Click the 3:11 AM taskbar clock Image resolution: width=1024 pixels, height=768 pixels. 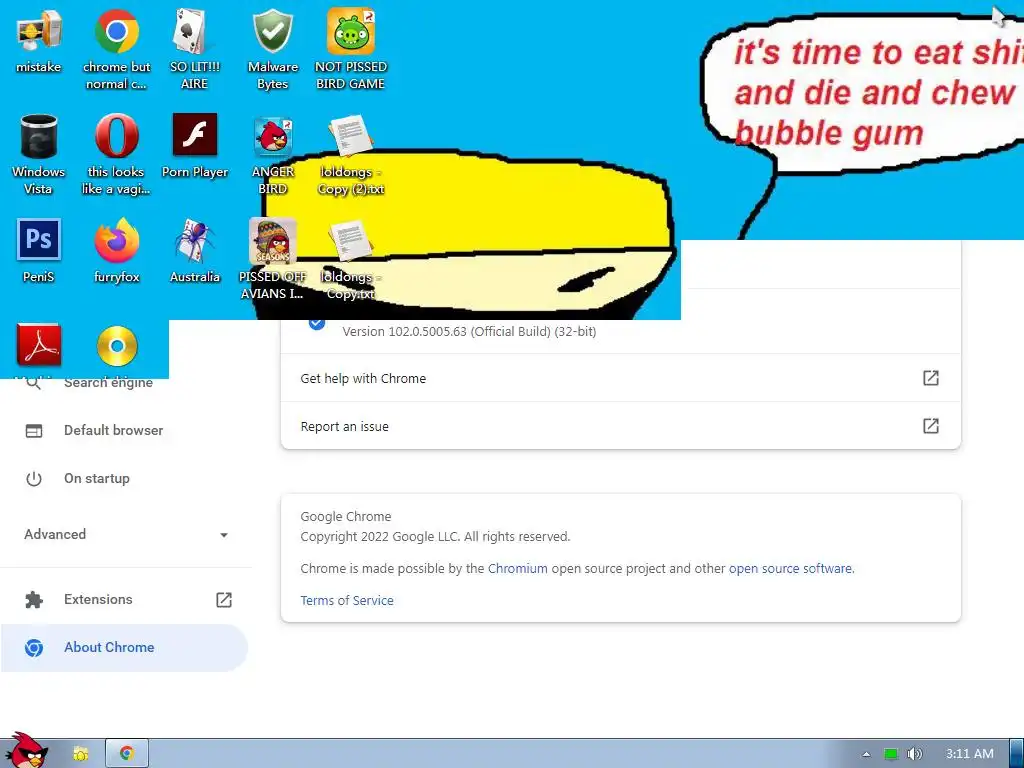pos(970,754)
